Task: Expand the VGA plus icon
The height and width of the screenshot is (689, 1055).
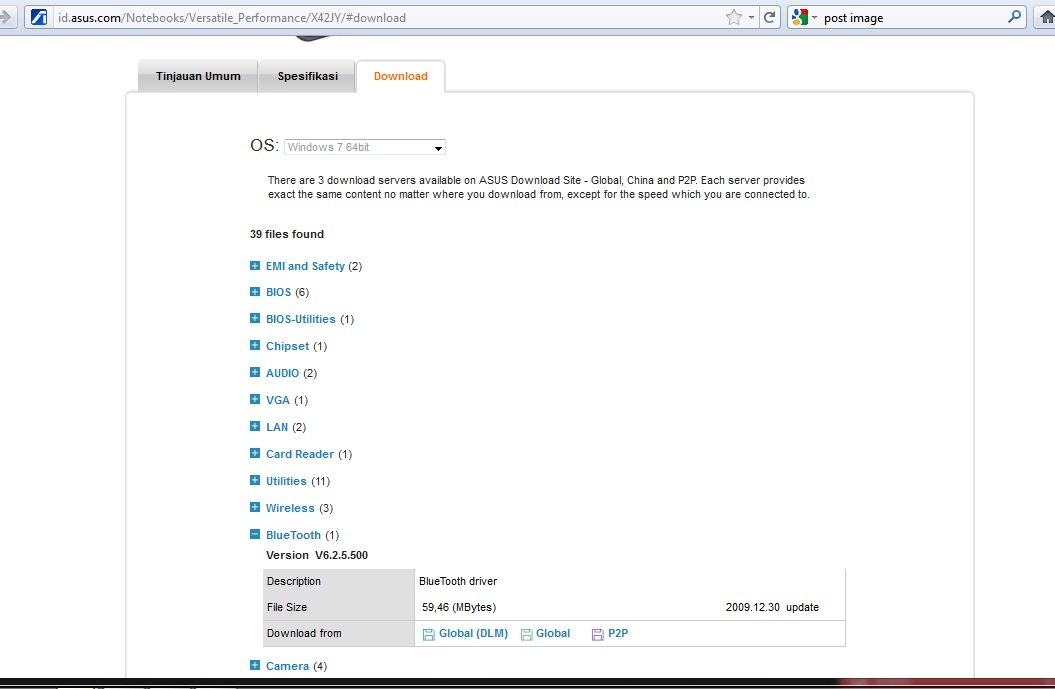Action: (255, 399)
